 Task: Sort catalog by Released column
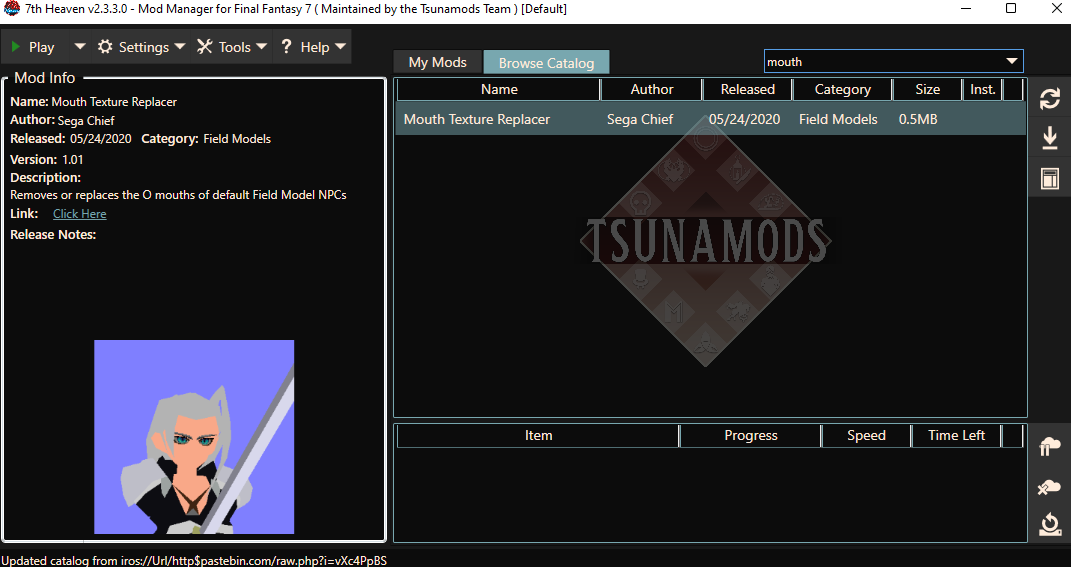[747, 89]
